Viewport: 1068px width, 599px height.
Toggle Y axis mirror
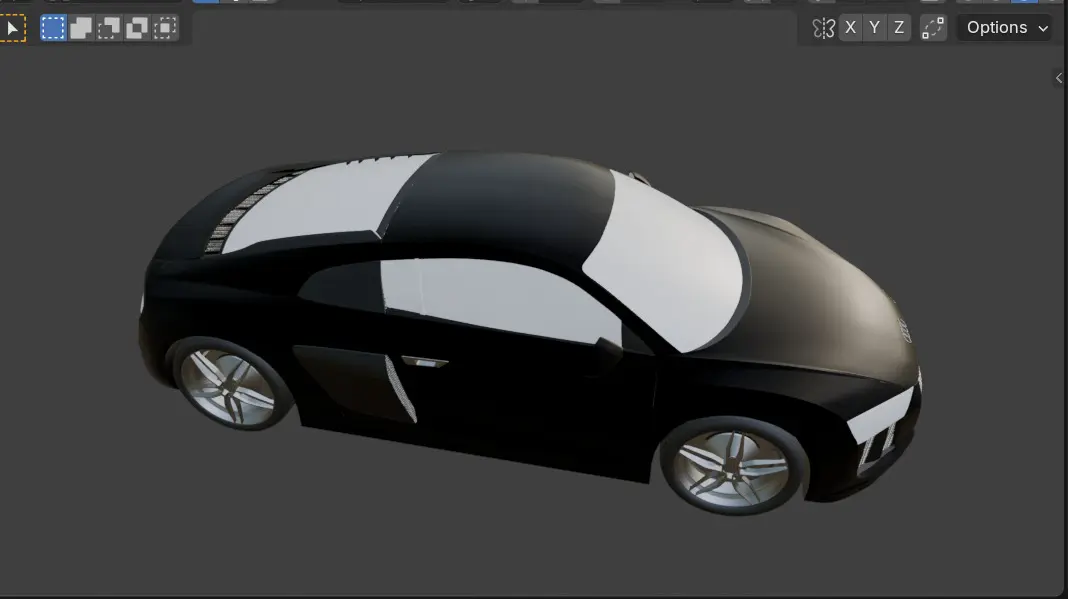pos(875,28)
